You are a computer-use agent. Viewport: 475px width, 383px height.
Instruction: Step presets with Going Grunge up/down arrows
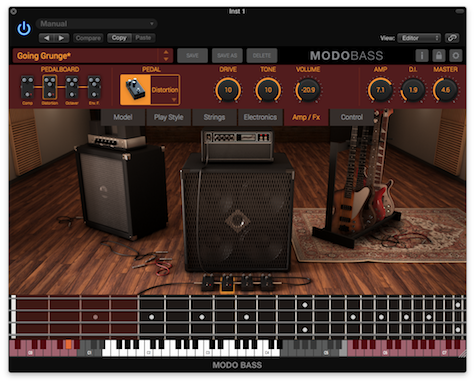[166, 56]
